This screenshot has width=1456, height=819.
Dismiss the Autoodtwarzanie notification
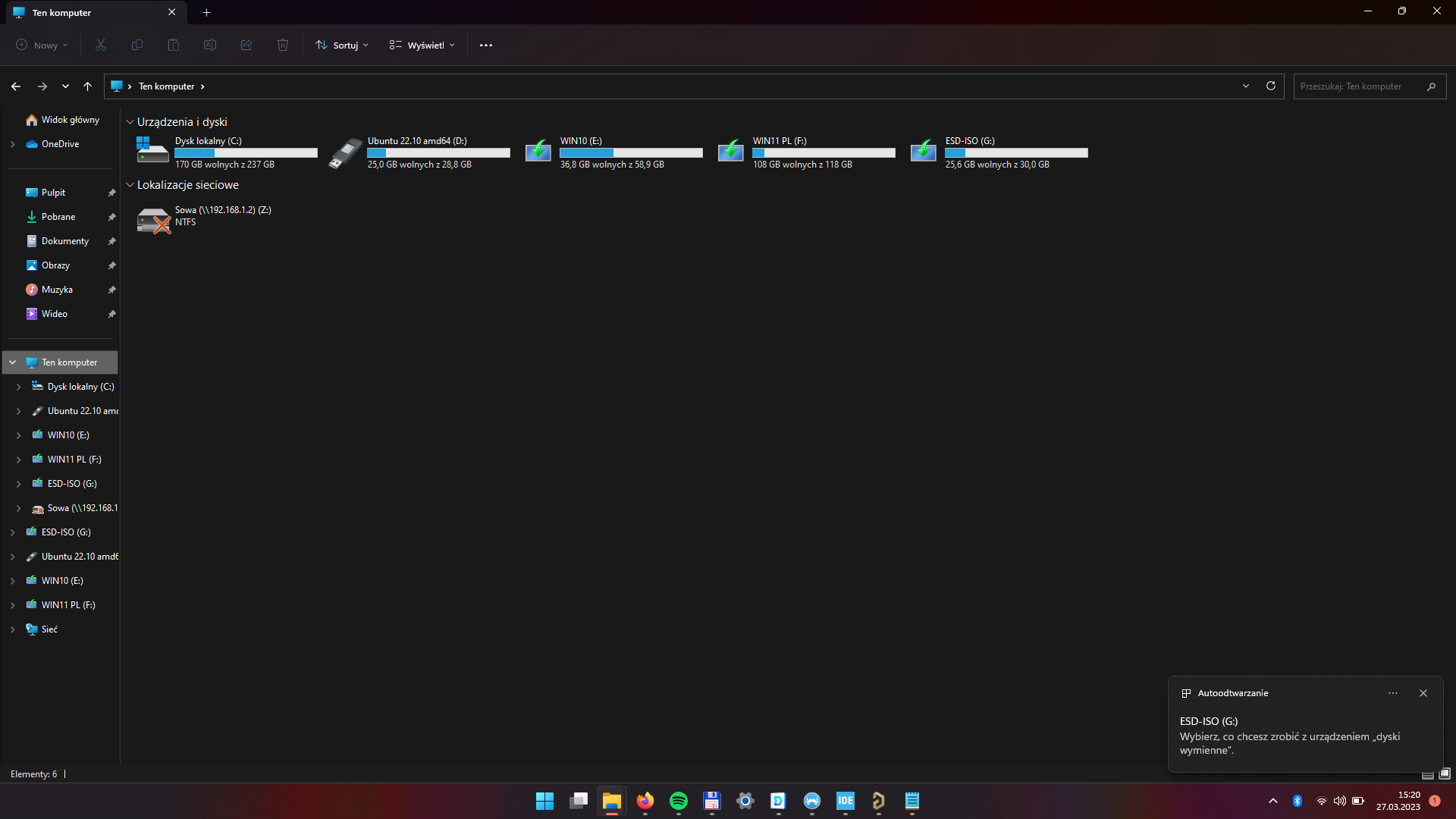1423,693
